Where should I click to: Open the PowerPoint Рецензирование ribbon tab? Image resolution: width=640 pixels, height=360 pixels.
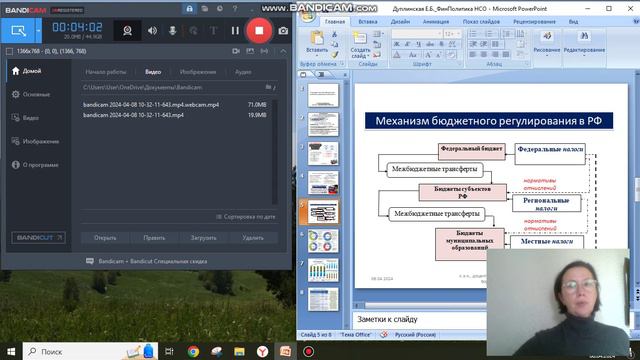tap(534, 22)
